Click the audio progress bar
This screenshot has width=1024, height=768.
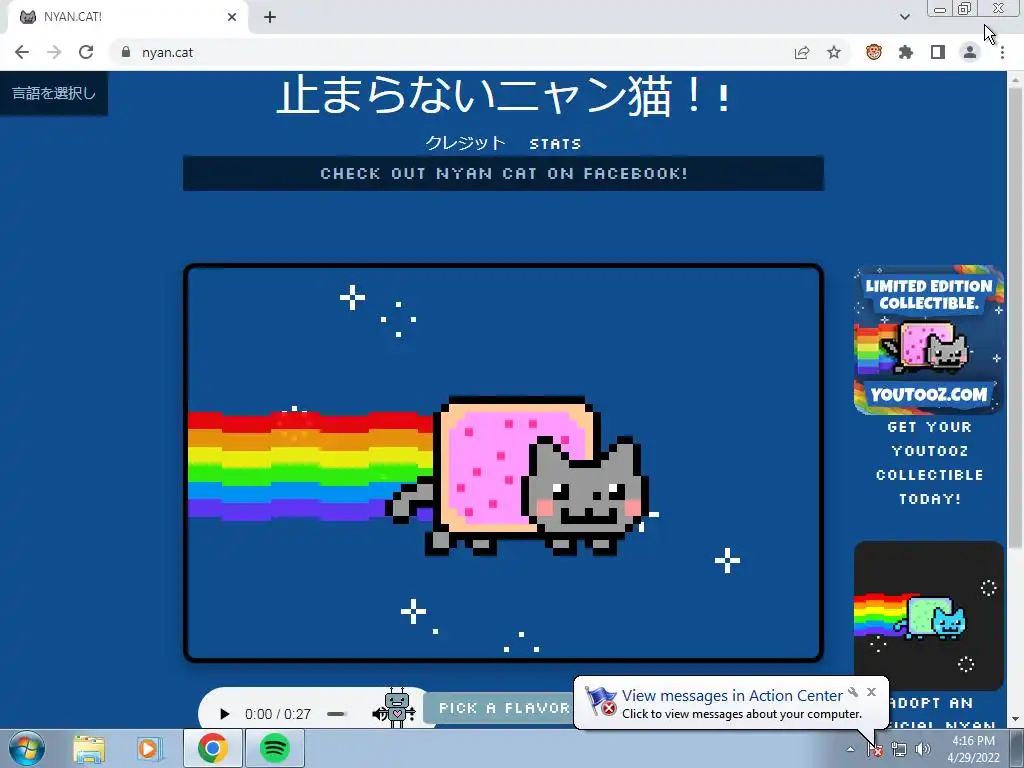pos(336,714)
